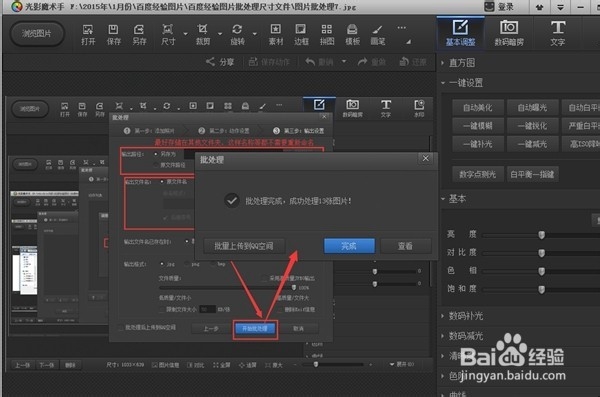This screenshot has width=600, height=397.
Task: Open the 尺寸 dropdown arrow
Action: point(186,34)
